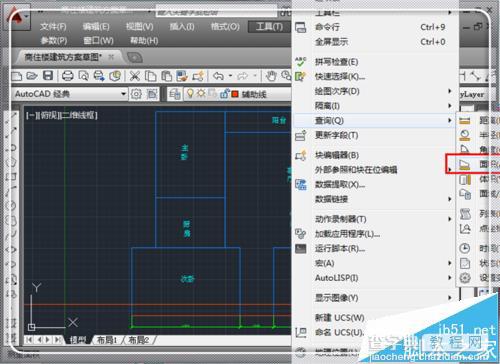This screenshot has height=364, width=500.
Task: Expand AutoLISP(I) submenu arrow
Action: [450, 278]
